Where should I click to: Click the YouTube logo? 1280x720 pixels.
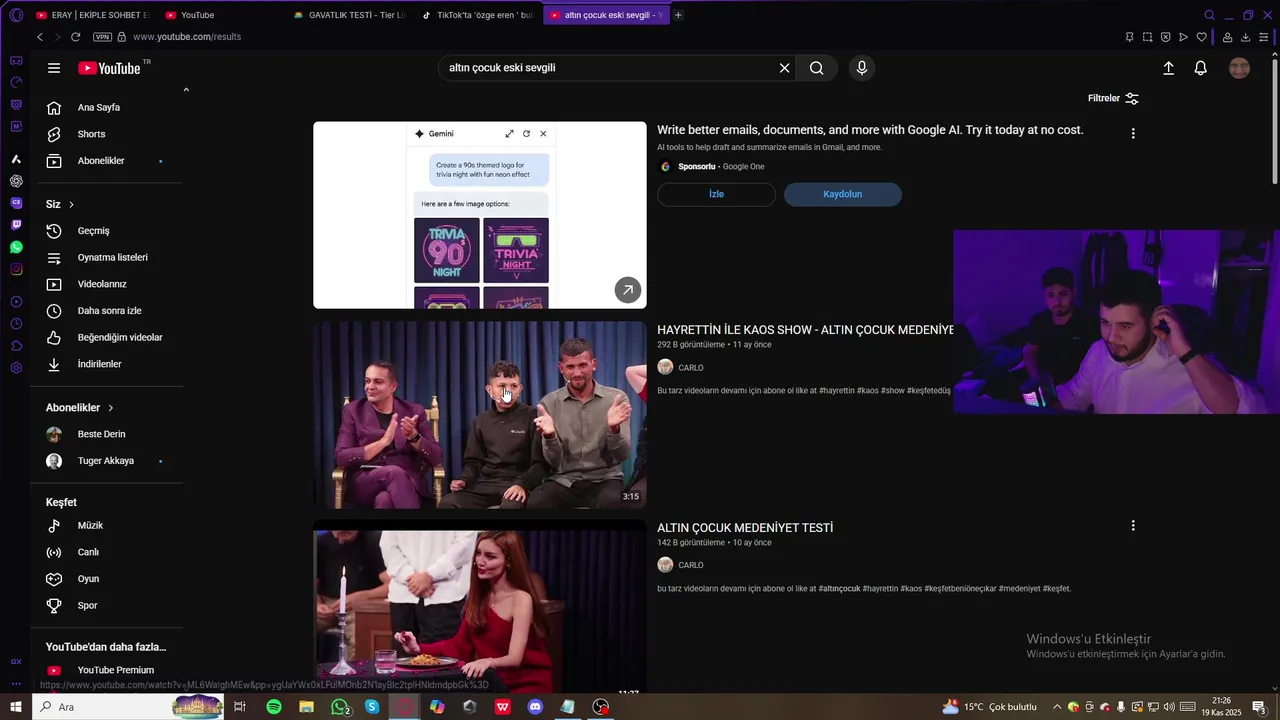point(110,68)
